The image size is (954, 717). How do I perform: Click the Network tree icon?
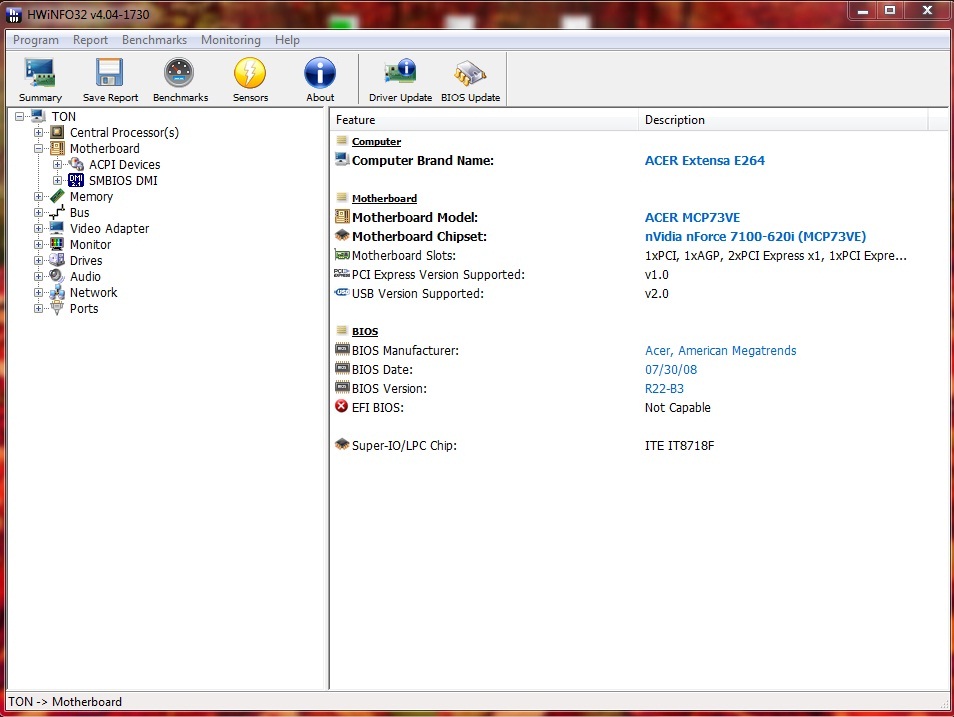click(57, 292)
